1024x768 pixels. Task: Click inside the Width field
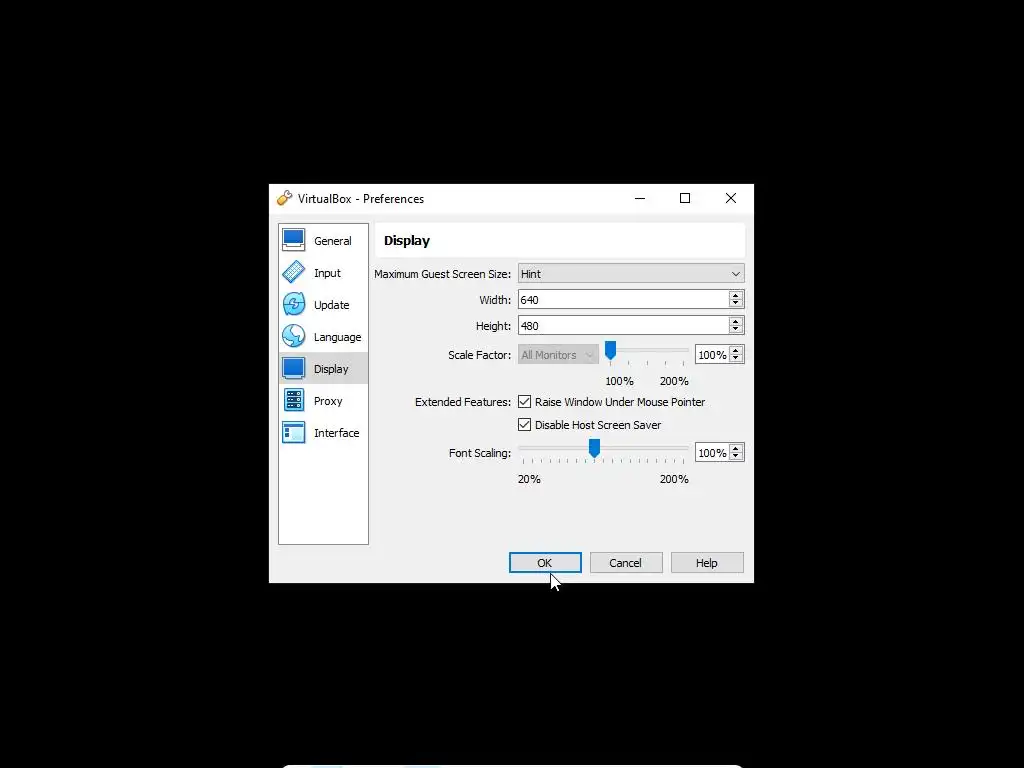point(623,300)
